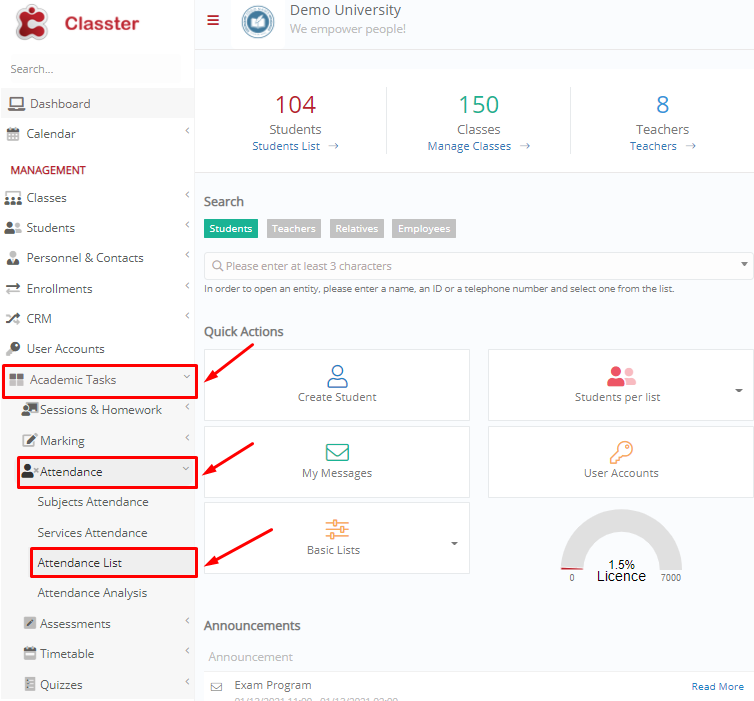The width and height of the screenshot is (754, 701).
Task: Click the Calendar sidebar icon
Action: pyautogui.click(x=13, y=134)
